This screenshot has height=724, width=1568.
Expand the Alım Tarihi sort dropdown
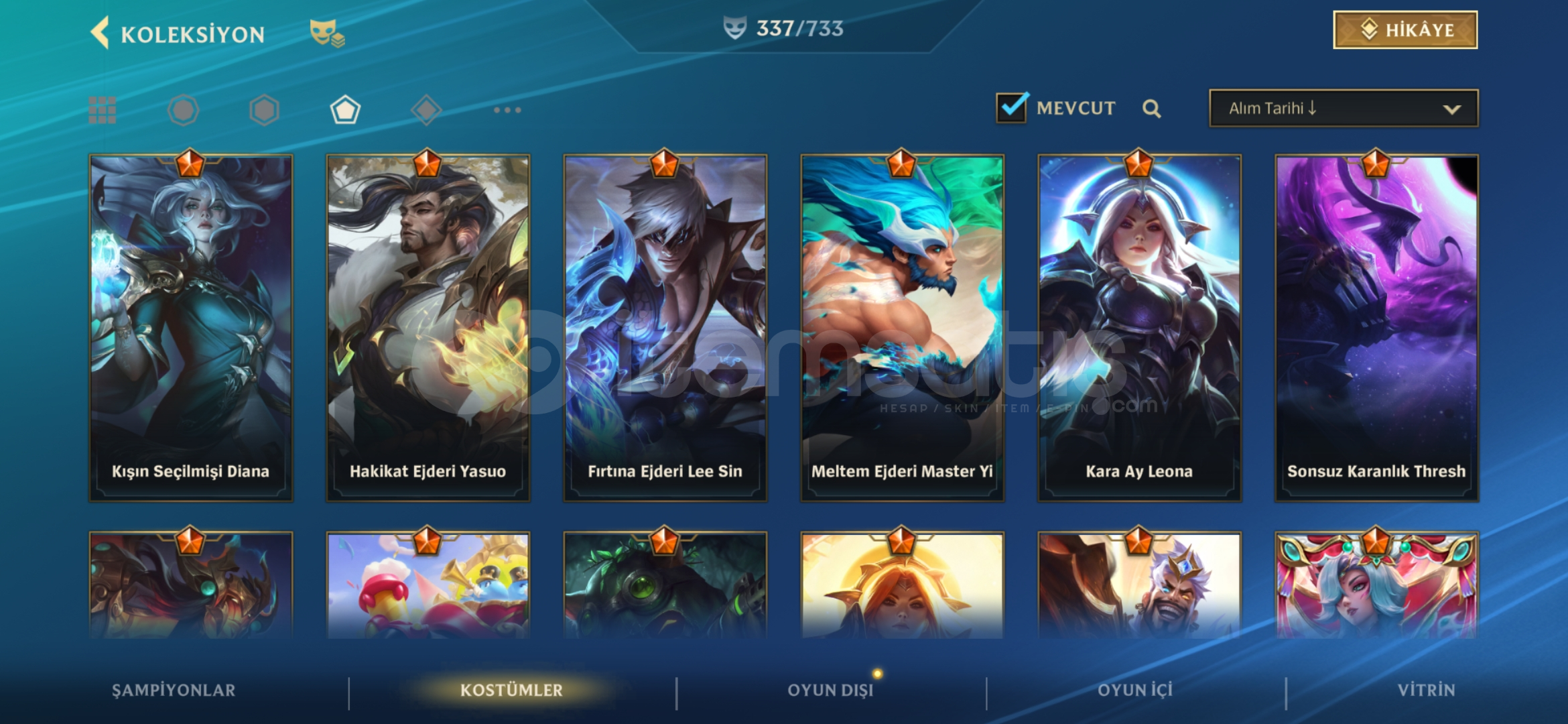point(1344,109)
